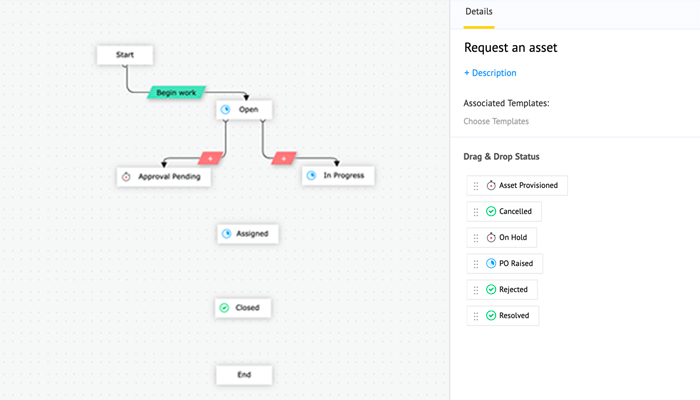Click the Cancelled green checkmark icon

pos(491,212)
